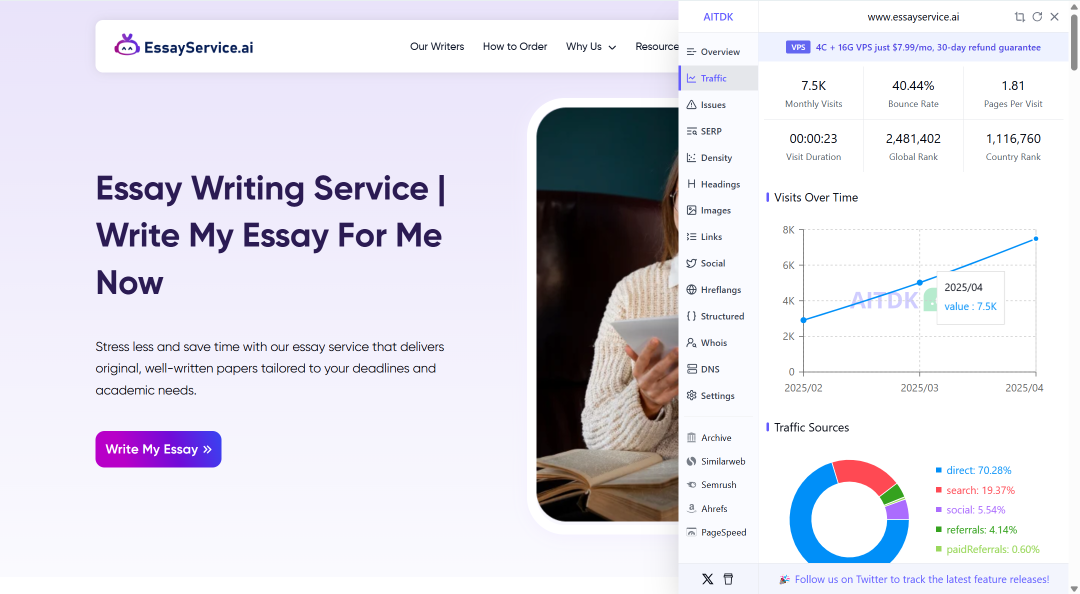Toggle the direct traffic legend swatch
1080x594 pixels.
click(x=939, y=470)
